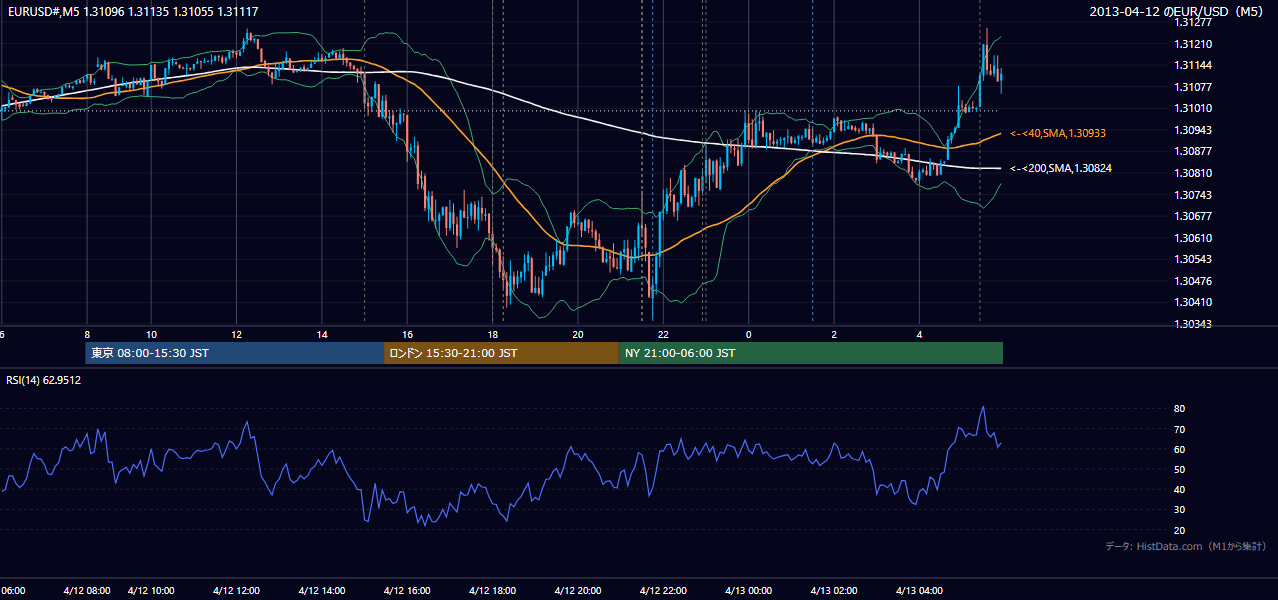Click the 1.30543 price axis label
1278x600 pixels.
(1194, 259)
